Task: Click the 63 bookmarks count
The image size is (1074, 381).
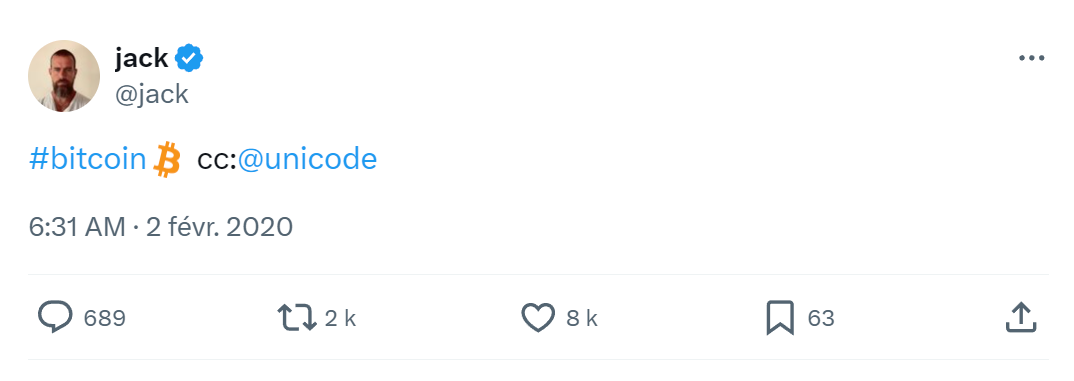Action: tap(821, 319)
